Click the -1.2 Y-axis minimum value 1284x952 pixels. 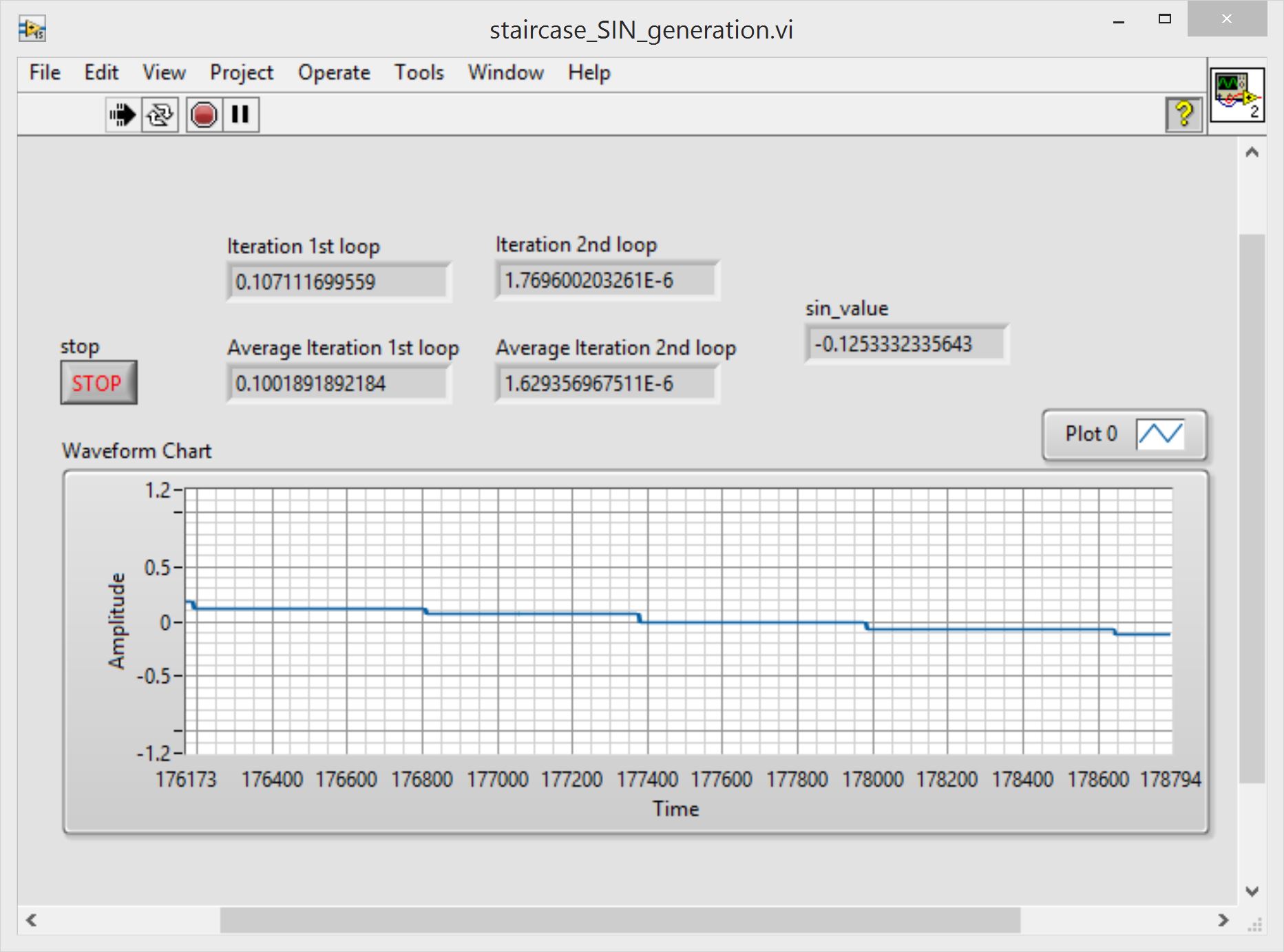(x=154, y=753)
